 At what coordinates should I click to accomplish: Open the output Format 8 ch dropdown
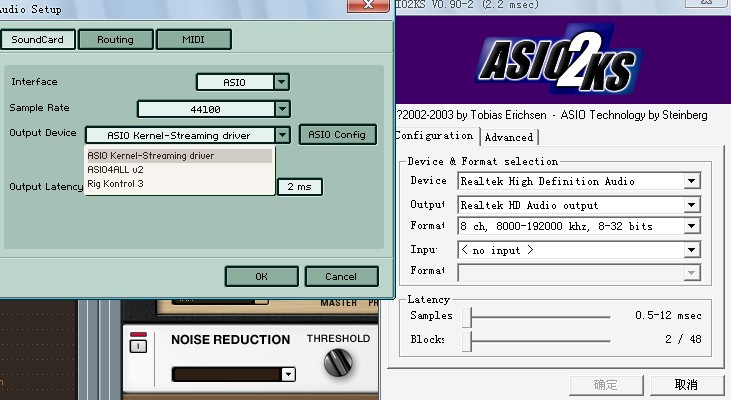[692, 226]
